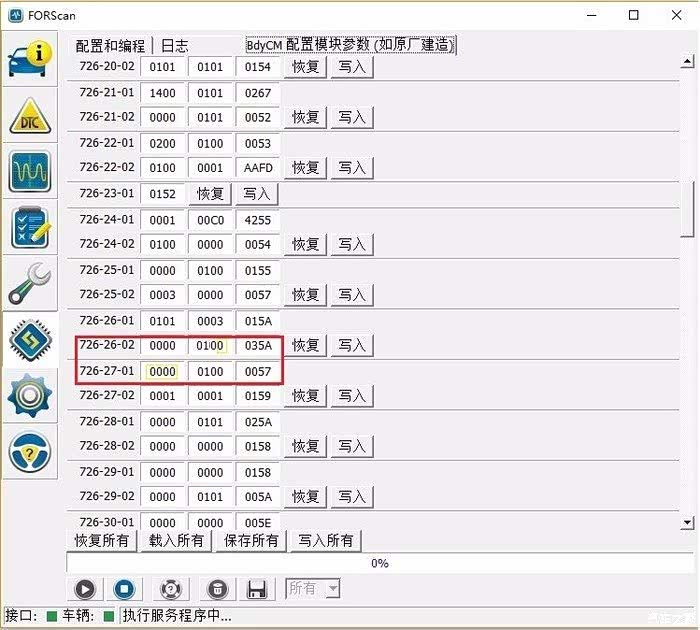Click 恢复 for row 726-26-02

(x=305, y=345)
